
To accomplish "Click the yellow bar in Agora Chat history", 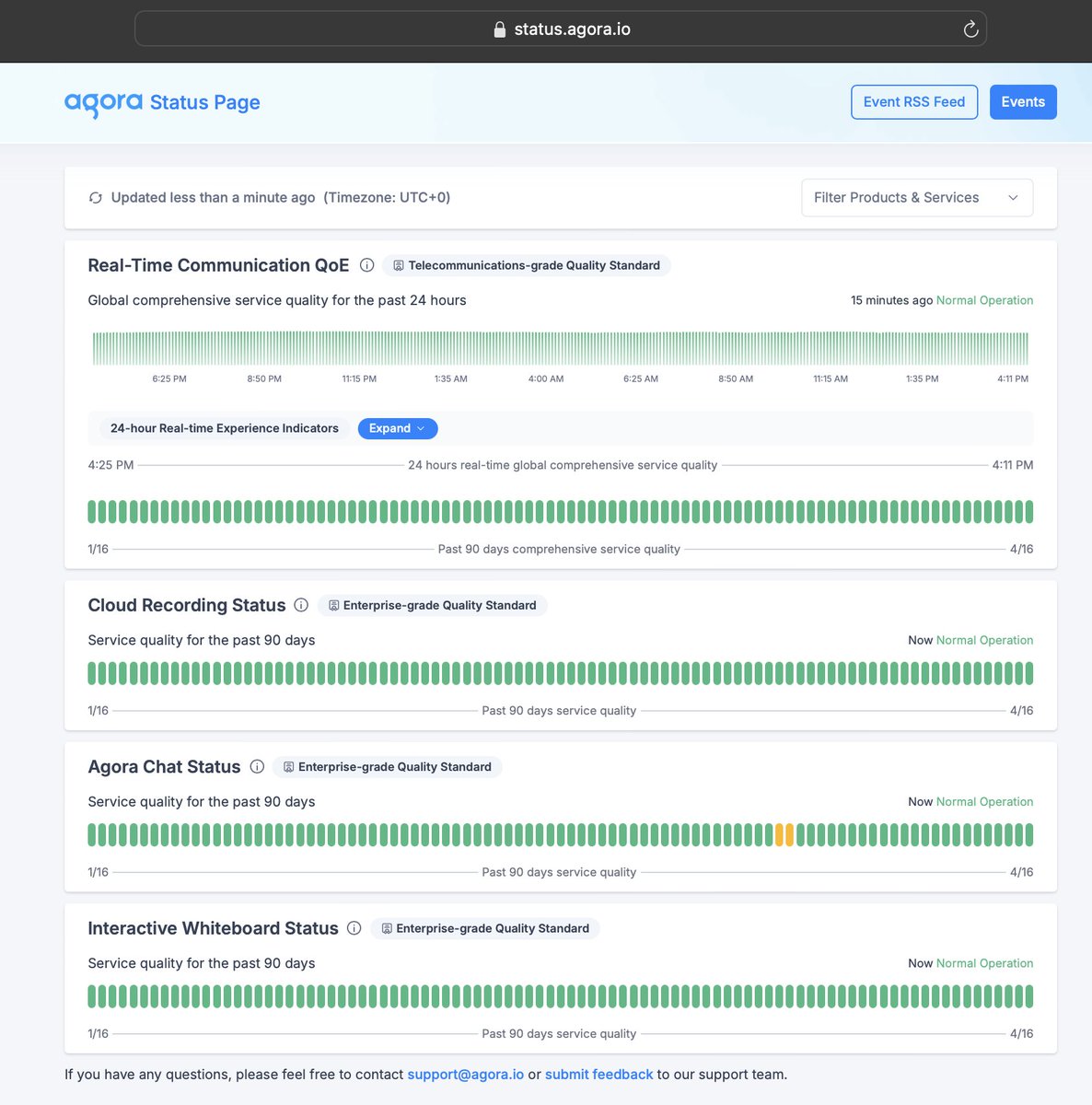I will click(778, 834).
